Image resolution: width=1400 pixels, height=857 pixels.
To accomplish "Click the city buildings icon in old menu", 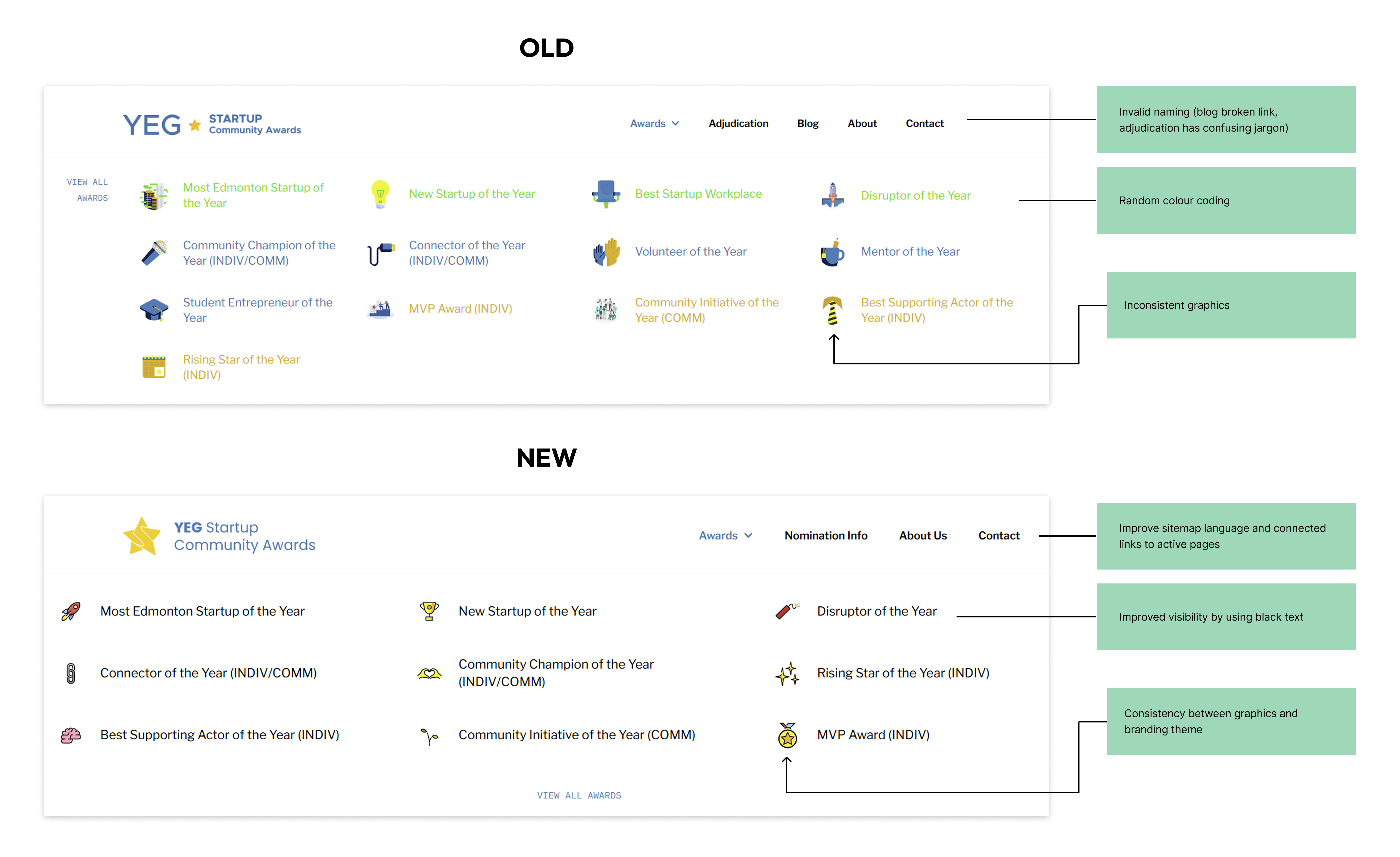I will pos(154,195).
